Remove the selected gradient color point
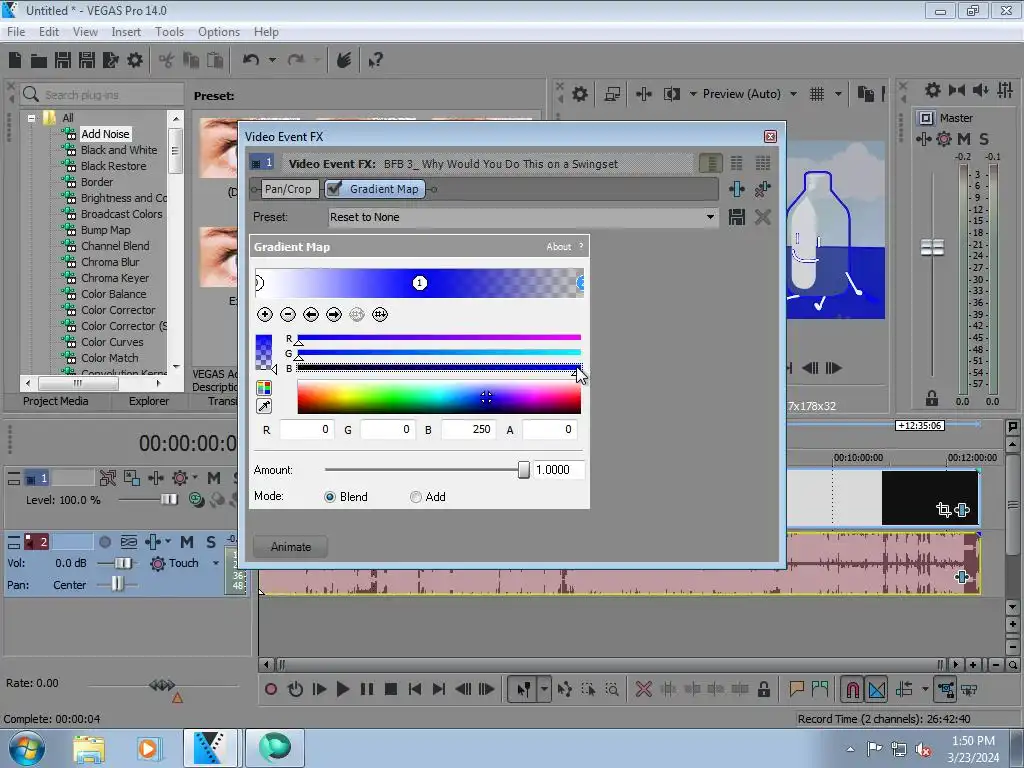 tap(288, 315)
